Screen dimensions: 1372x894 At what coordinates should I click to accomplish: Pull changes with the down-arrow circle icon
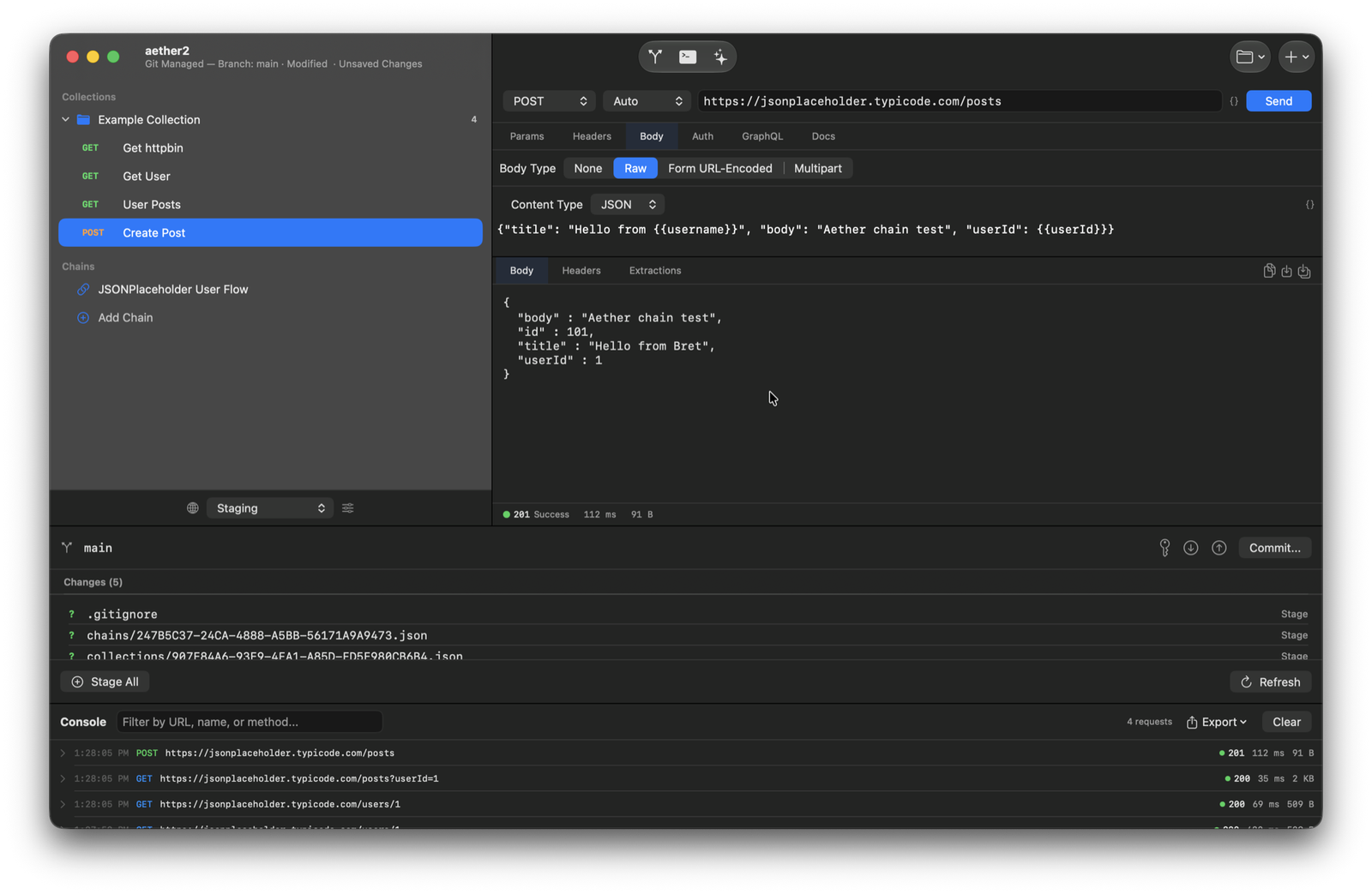tap(1191, 548)
